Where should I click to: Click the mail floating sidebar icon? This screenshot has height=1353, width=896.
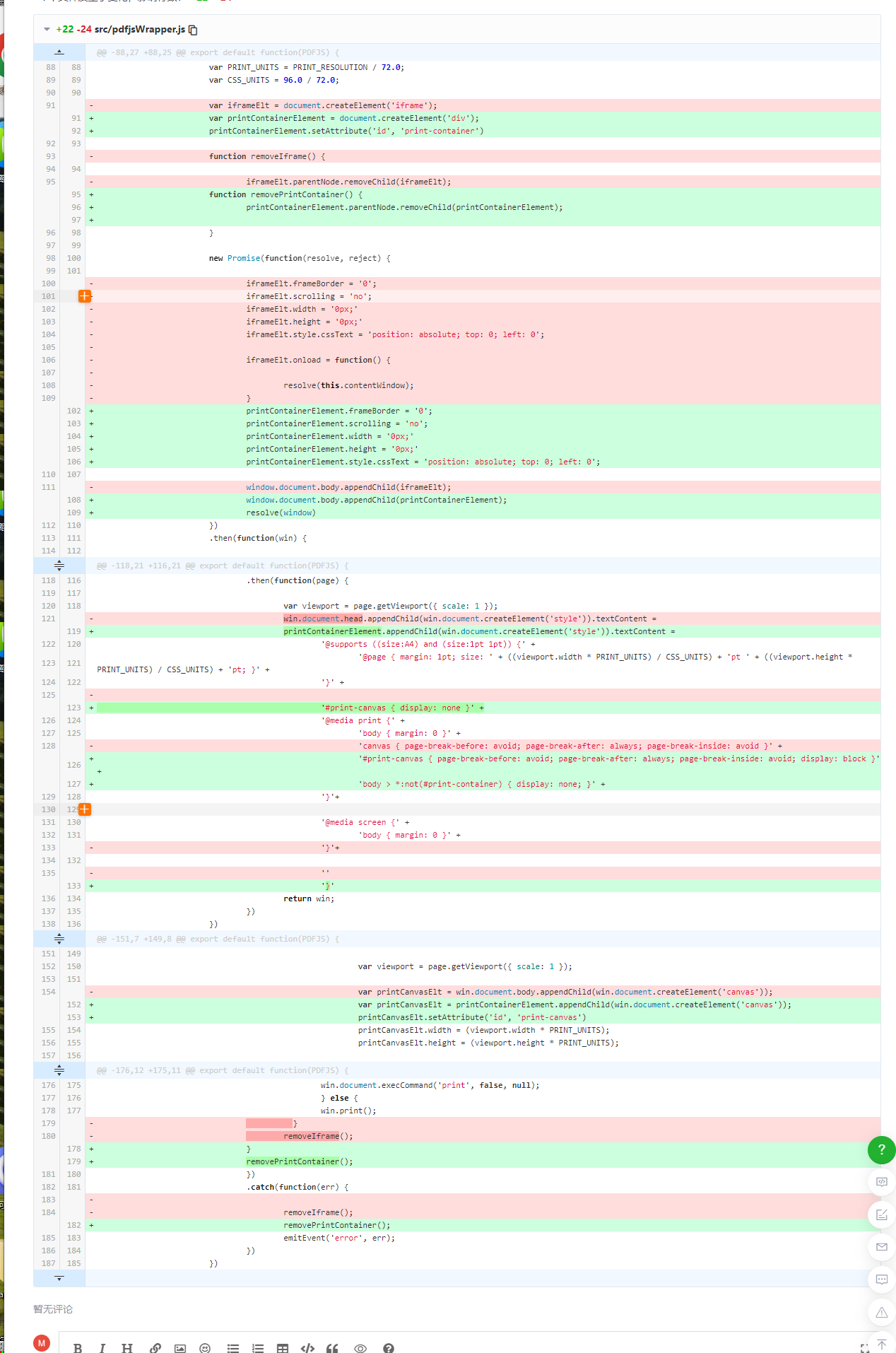[x=881, y=1247]
